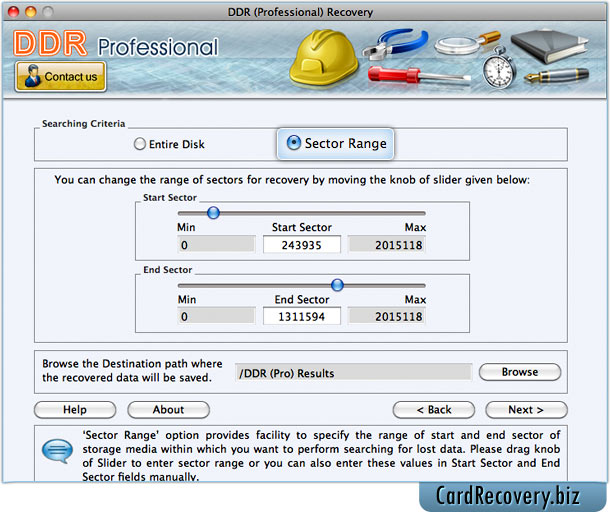610x512 pixels.
Task: Click the Start Sector slider track right end
Action: coord(423,213)
